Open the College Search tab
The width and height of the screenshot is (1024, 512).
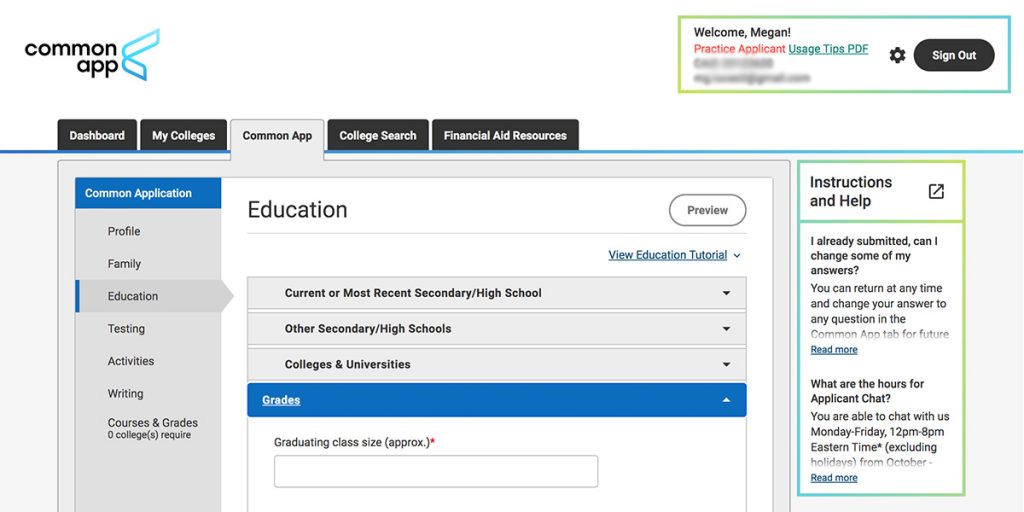(x=377, y=136)
